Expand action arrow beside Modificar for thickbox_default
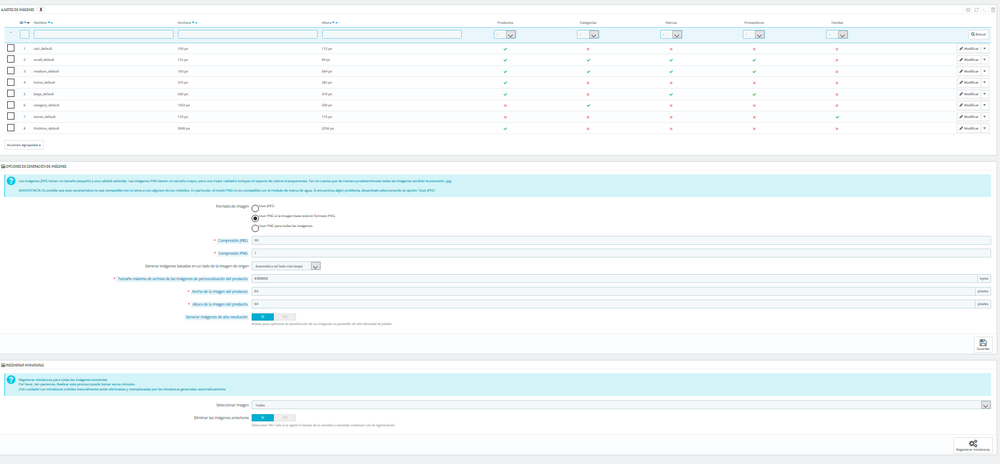Screen dimensions: 1000x464 [x=985, y=129]
